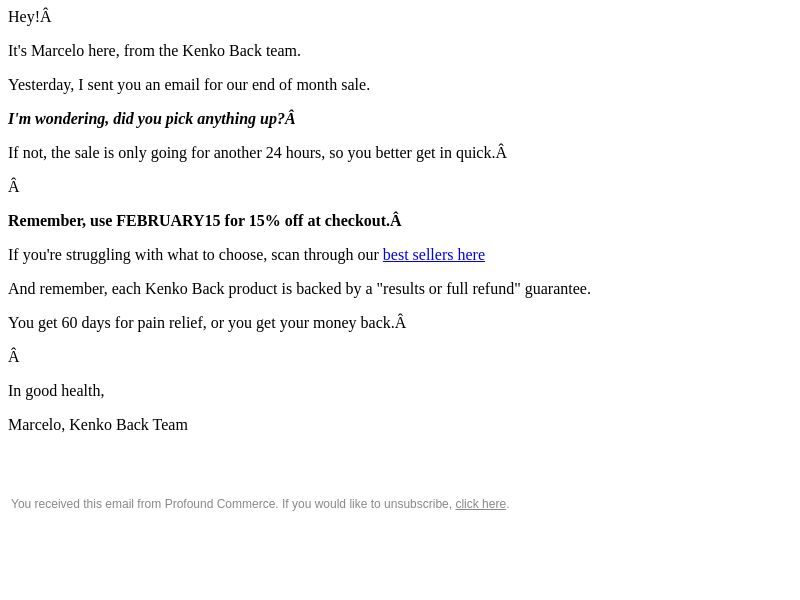Click the line introducing Marcelo from Kenko Back
Image resolution: width=800 pixels, height=600 pixels.
coord(154,51)
